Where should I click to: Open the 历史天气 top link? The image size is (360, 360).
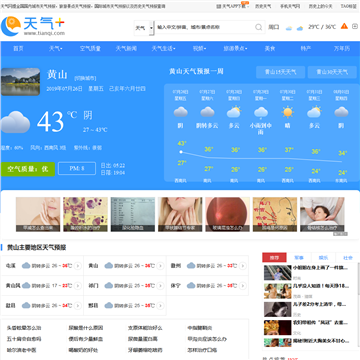click(x=263, y=6)
